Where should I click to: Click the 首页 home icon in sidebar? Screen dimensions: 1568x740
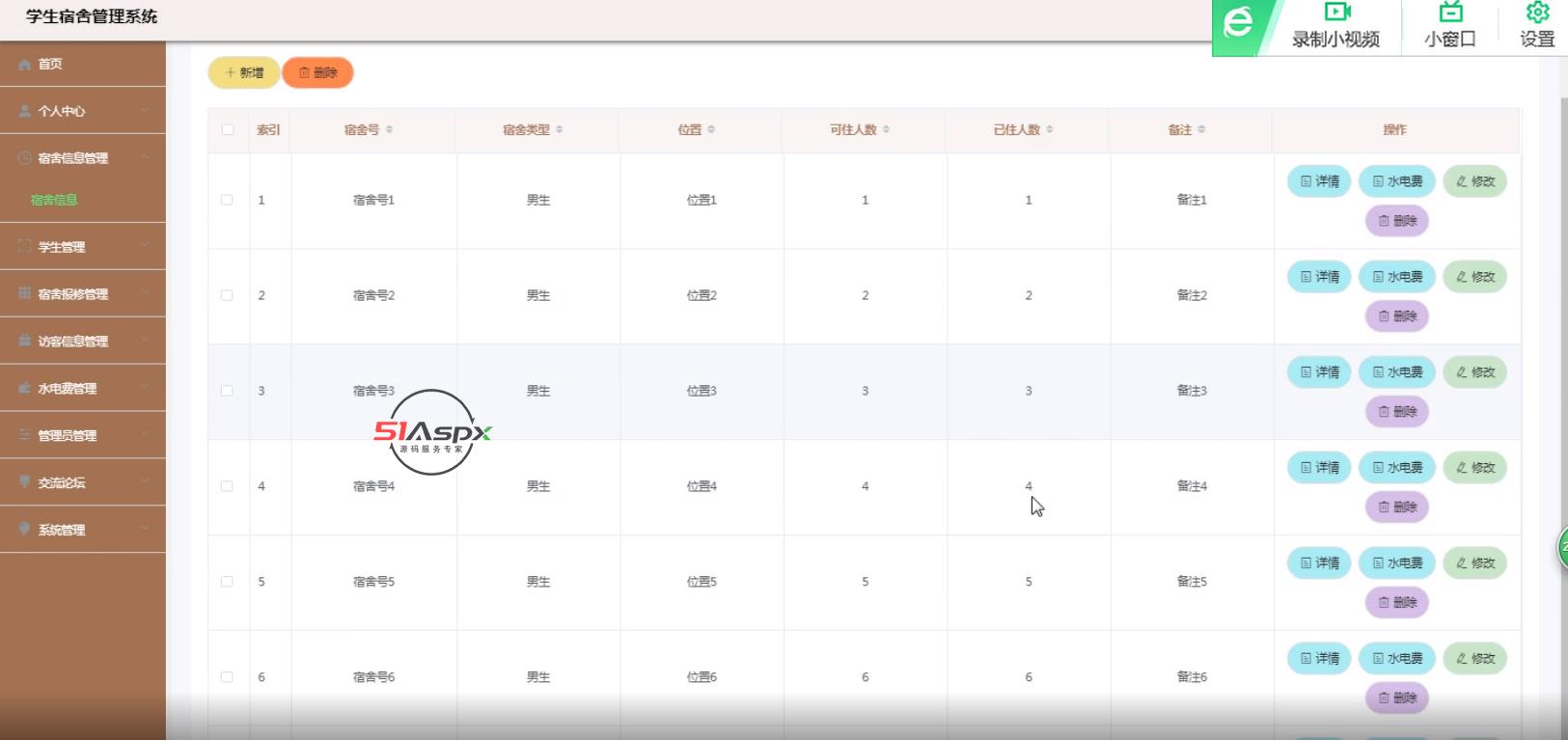point(25,65)
